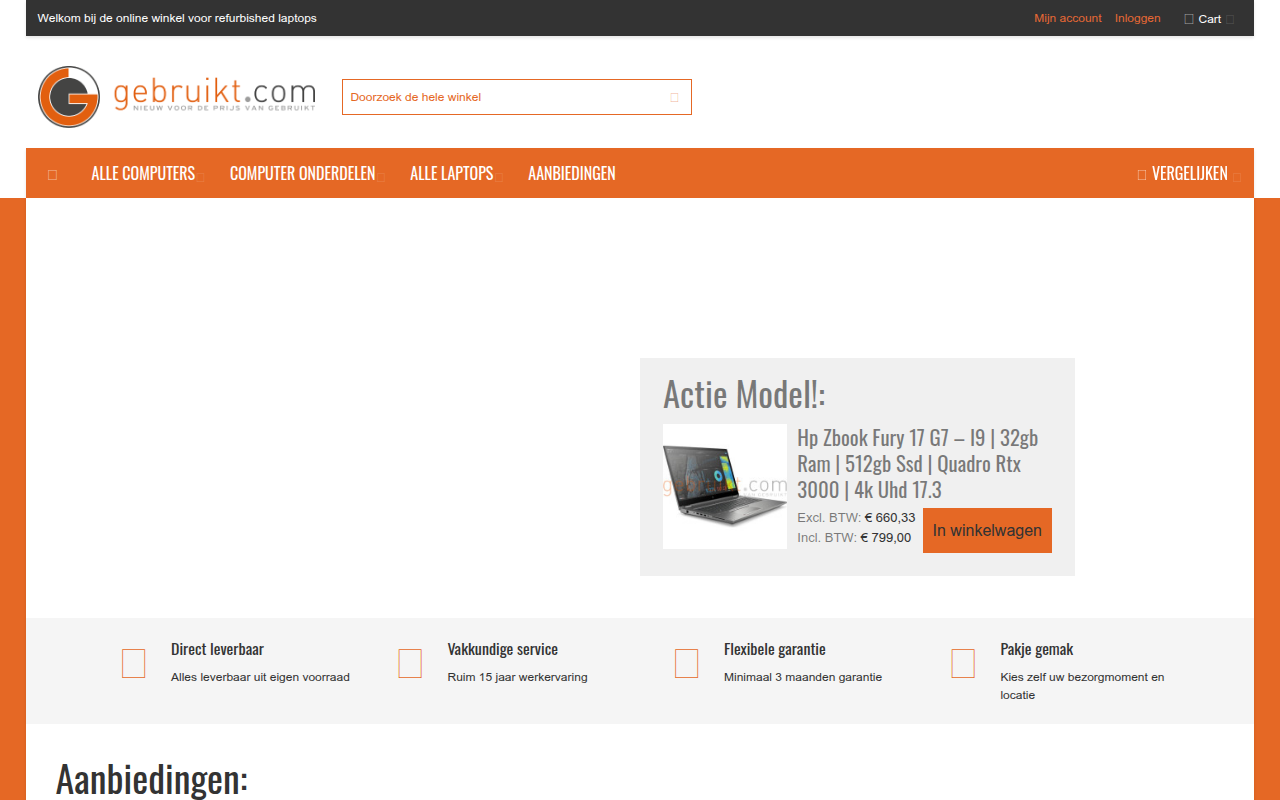Expand the Cart dropdown arrow
The height and width of the screenshot is (800, 1280).
tap(1230, 19)
